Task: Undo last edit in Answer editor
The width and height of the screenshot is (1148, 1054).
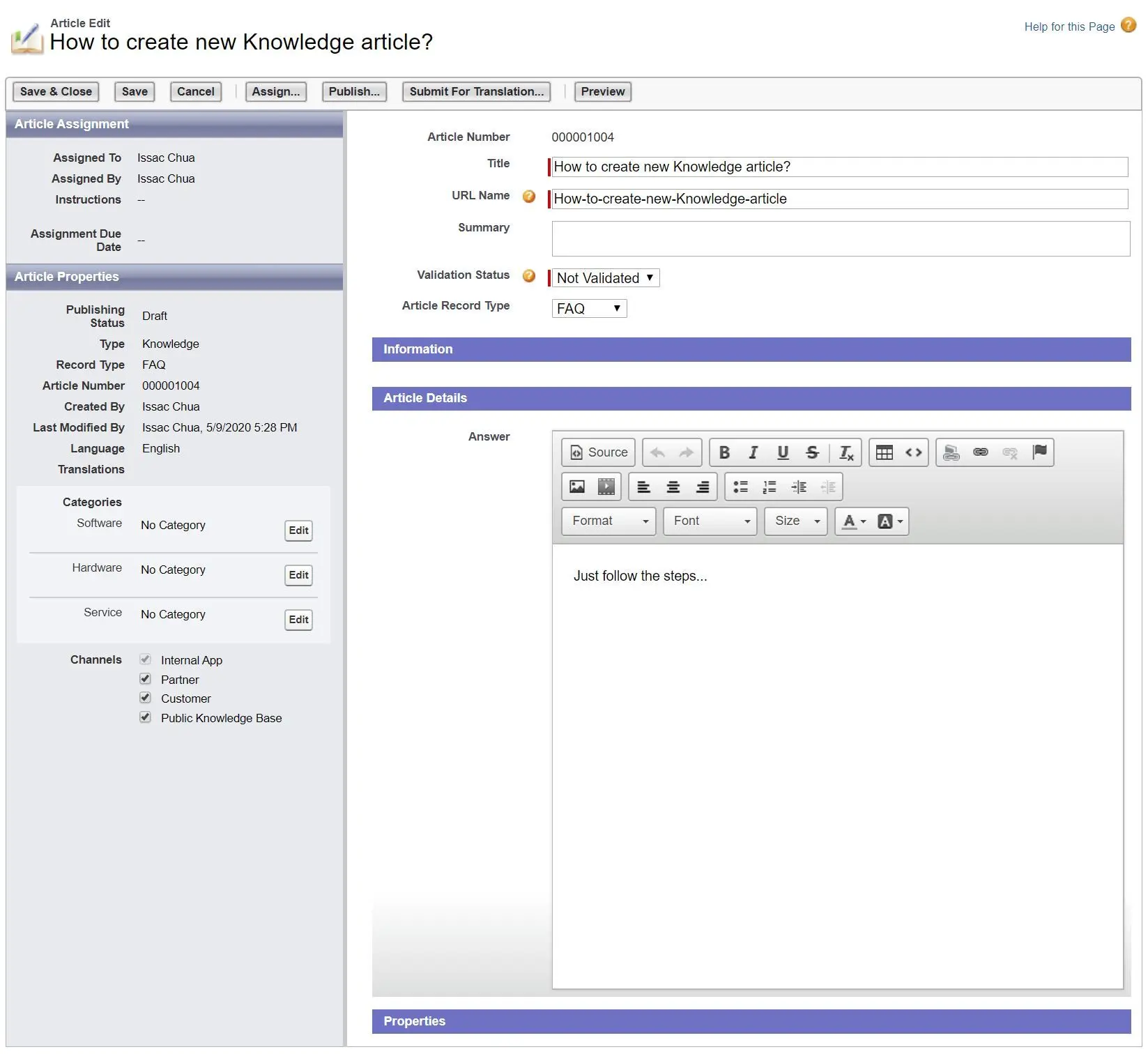Action: pyautogui.click(x=657, y=452)
